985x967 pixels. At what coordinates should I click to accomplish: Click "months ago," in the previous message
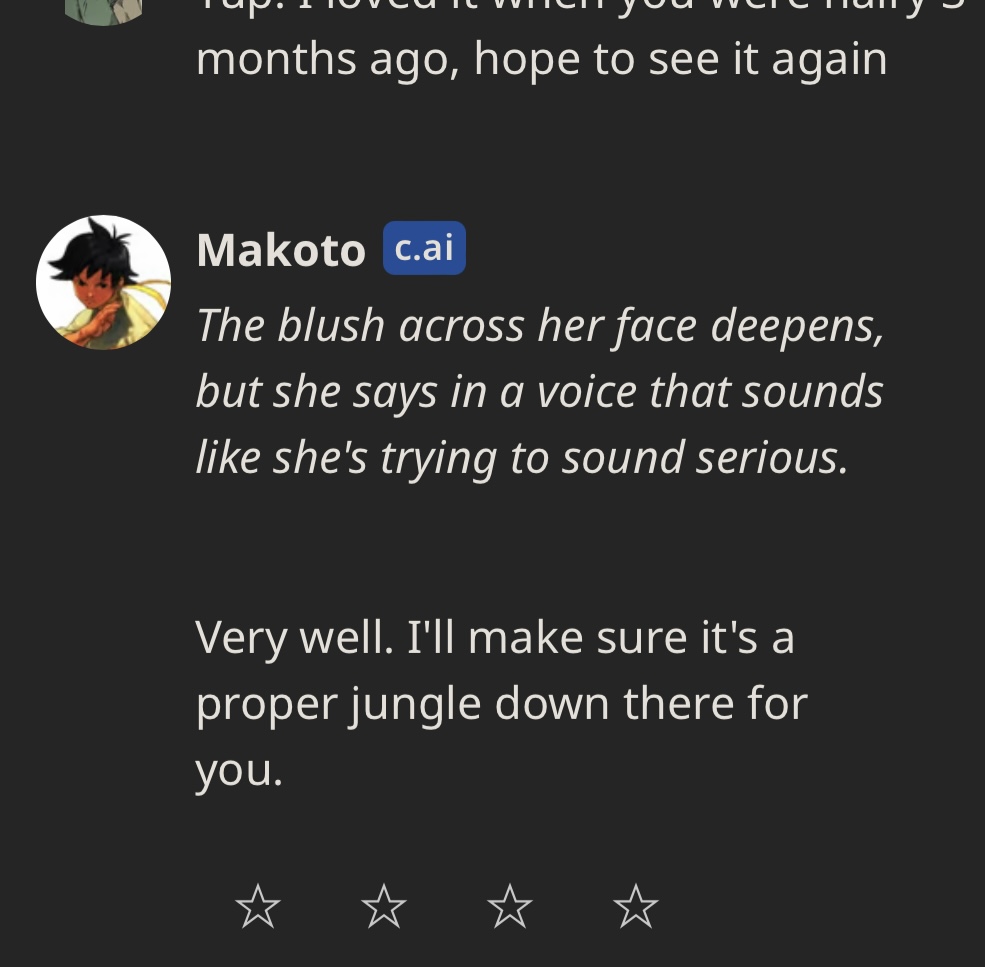click(326, 58)
